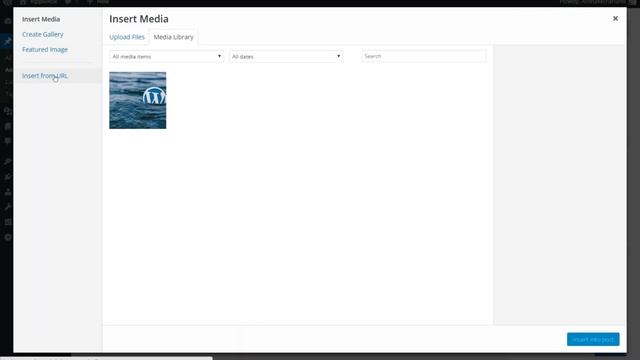Open Appearance brush icon in background menu

coord(7,162)
